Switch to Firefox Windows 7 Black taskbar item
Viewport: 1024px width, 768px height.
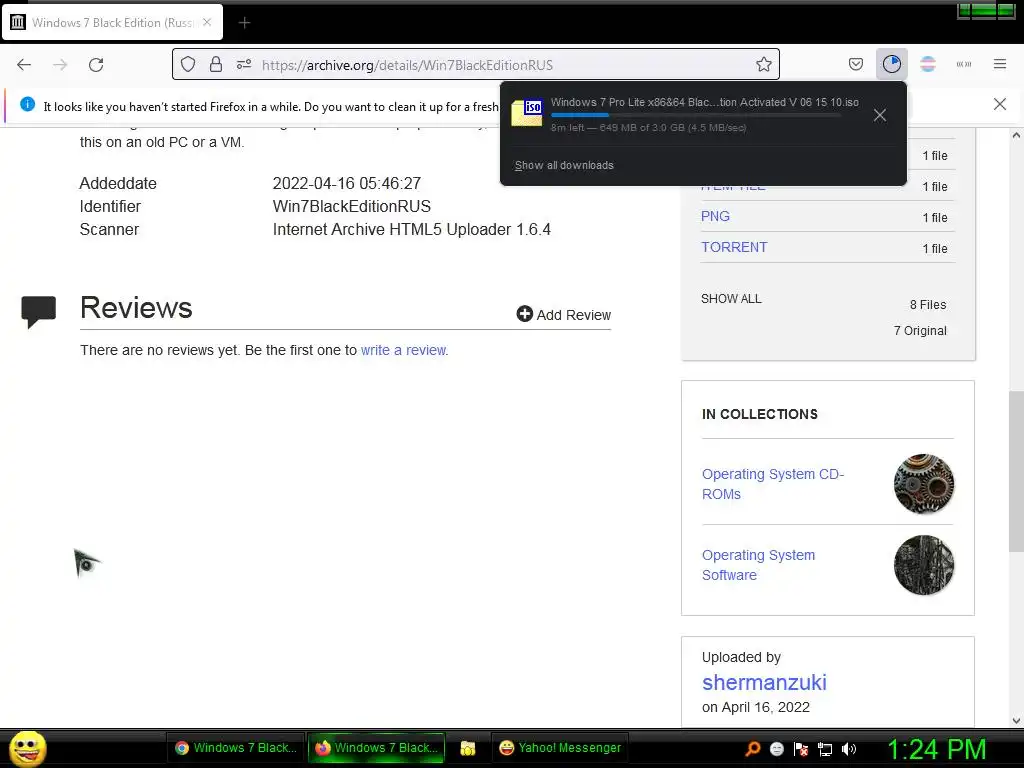point(377,748)
